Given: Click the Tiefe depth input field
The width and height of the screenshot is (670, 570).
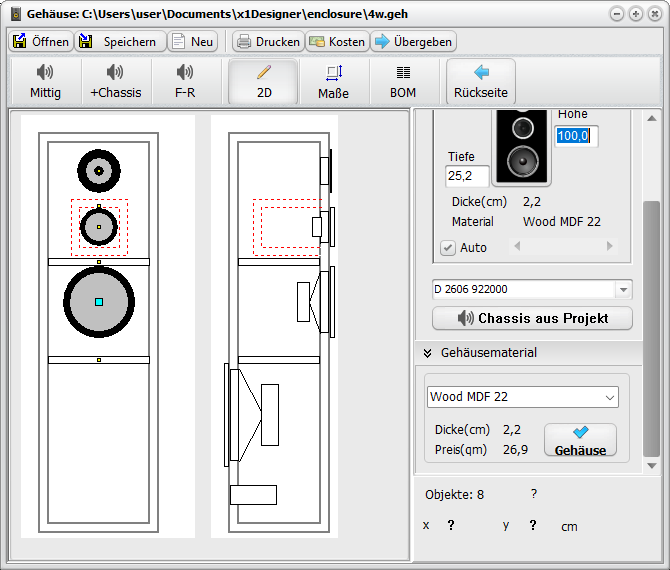Looking at the screenshot, I should click(x=467, y=176).
